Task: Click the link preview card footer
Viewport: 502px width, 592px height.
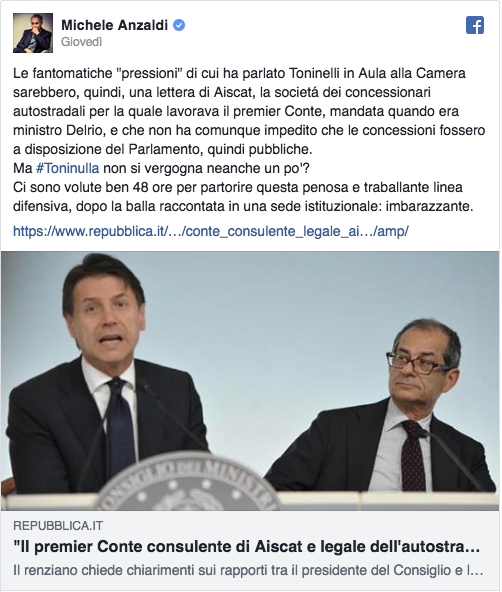Action: coord(250,549)
